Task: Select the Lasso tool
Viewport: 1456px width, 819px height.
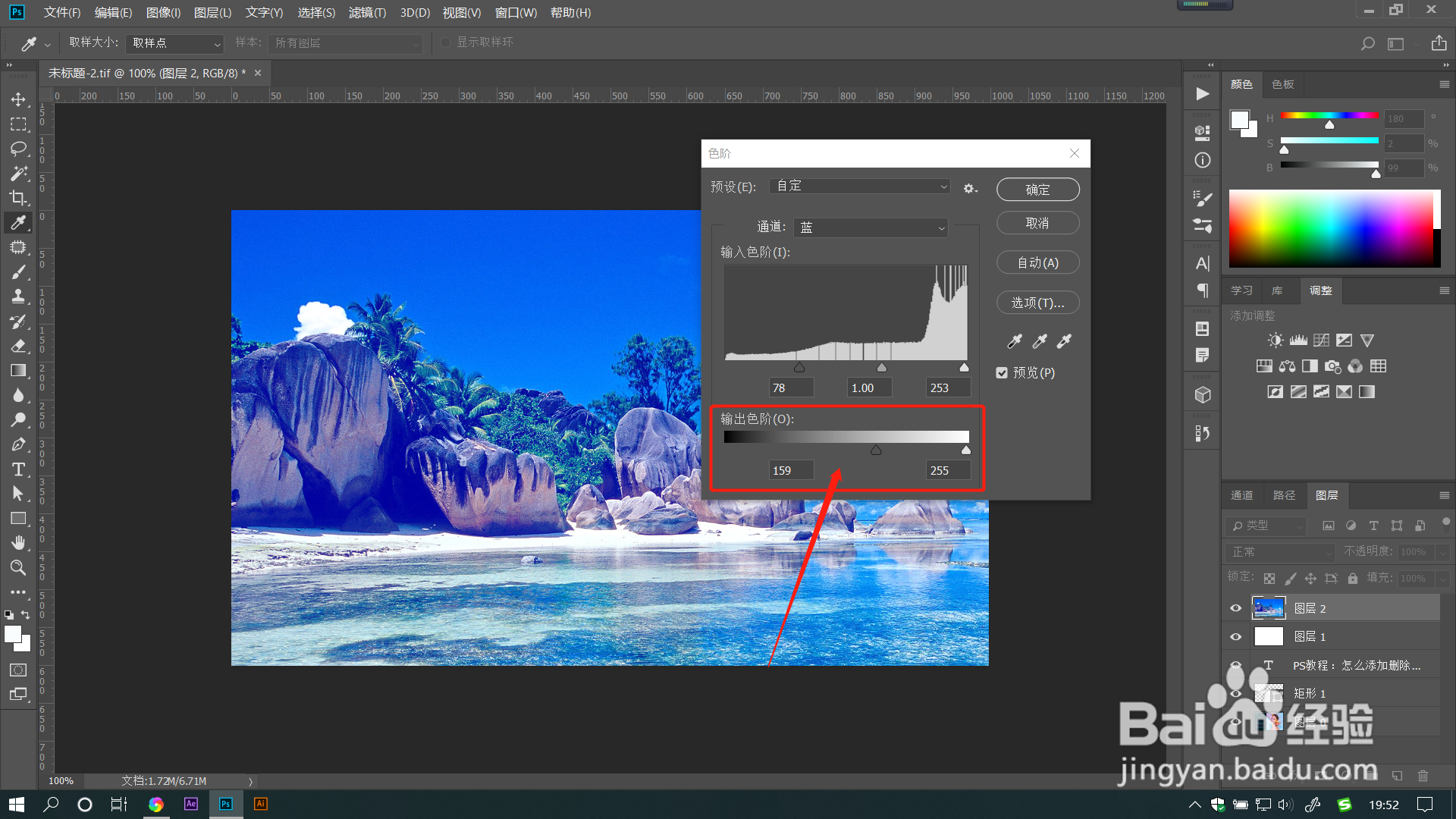Action: point(18,149)
